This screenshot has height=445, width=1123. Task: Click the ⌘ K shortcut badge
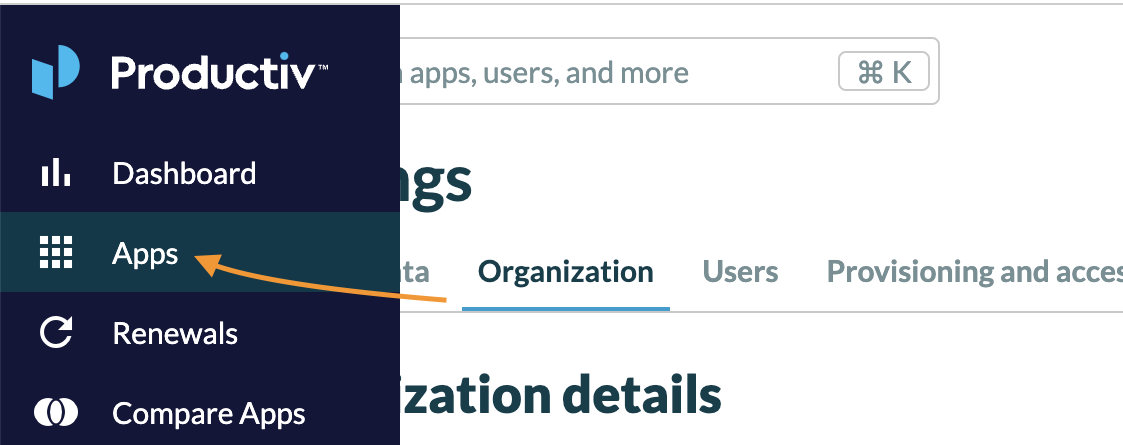[x=884, y=72]
